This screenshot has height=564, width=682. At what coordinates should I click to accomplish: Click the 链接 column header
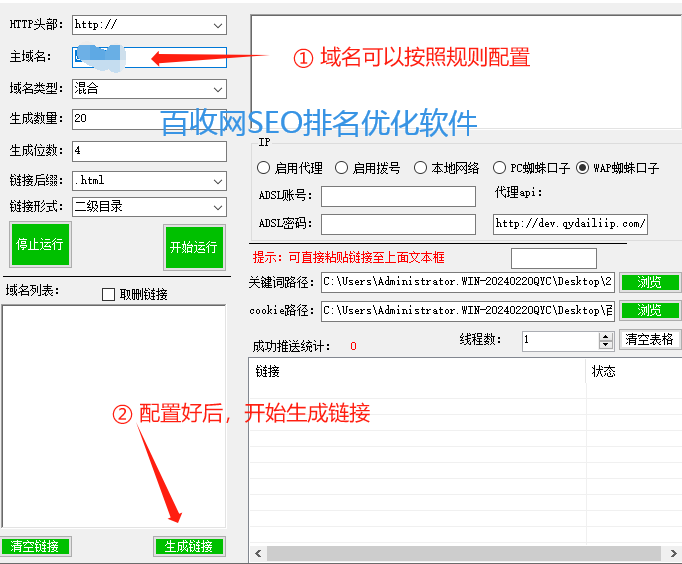[x=418, y=371]
